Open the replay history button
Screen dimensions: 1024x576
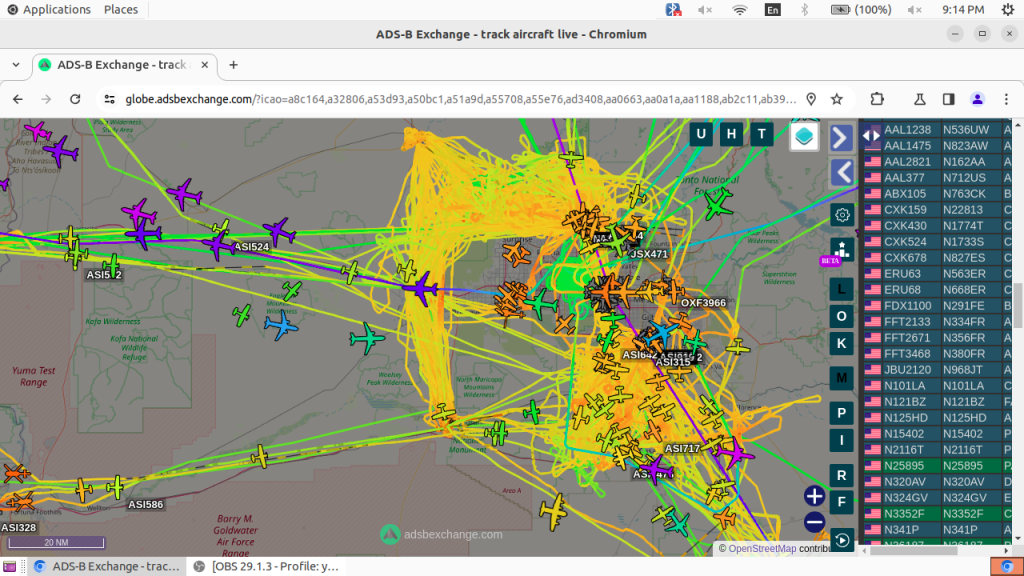pos(842,540)
